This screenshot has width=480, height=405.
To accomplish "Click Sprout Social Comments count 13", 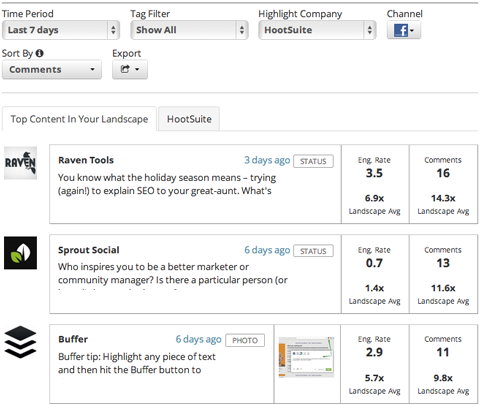I will [x=443, y=263].
